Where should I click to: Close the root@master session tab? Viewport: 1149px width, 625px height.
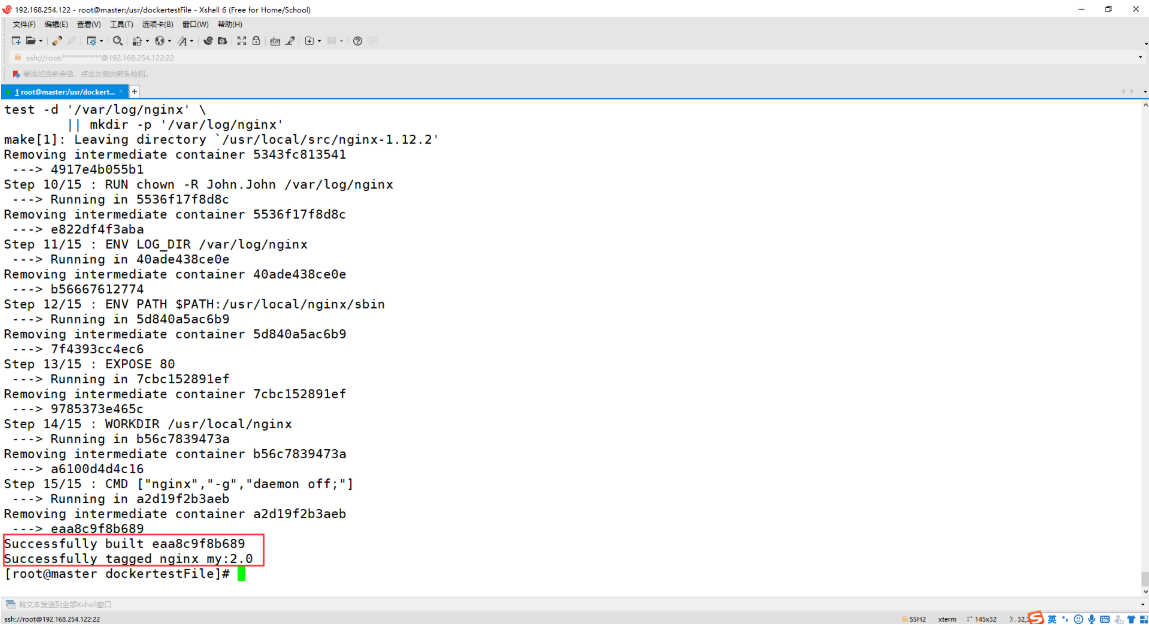click(x=121, y=92)
